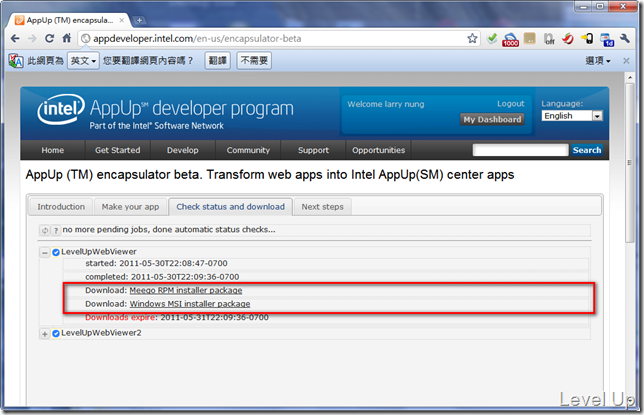The width and height of the screenshot is (644, 415).
Task: Click the scrollbar up arrow
Action: coord(630,77)
